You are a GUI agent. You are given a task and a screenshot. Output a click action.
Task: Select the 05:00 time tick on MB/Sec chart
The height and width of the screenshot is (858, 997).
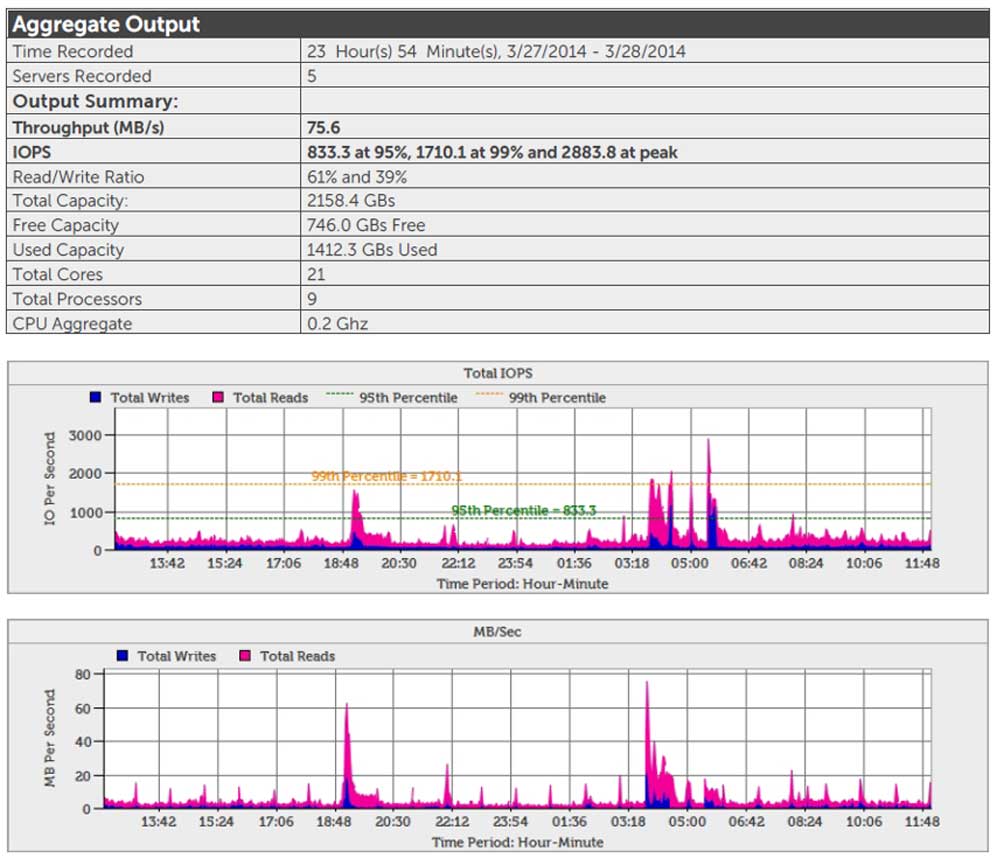686,822
